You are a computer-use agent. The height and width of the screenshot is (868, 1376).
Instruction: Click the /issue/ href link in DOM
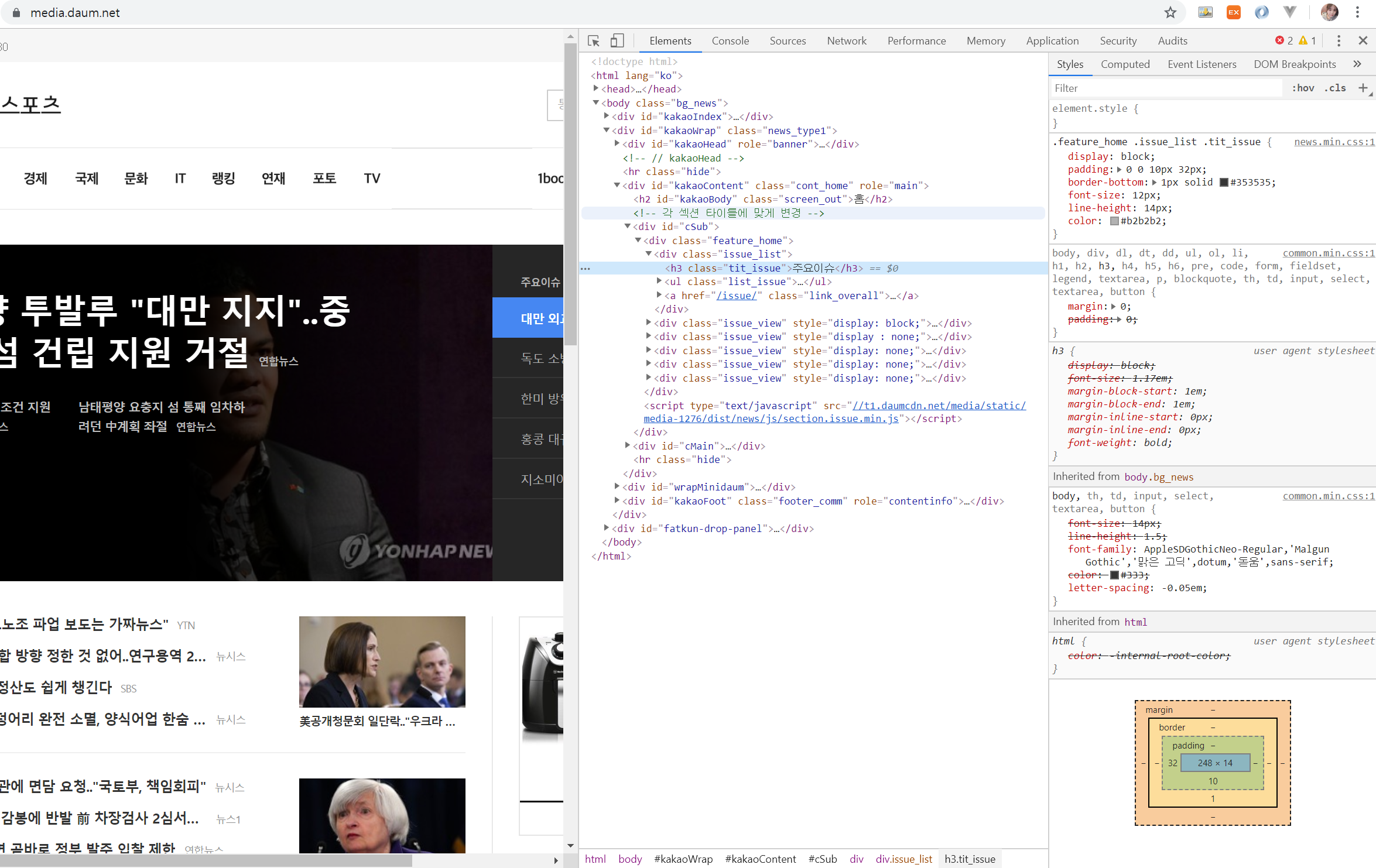[737, 296]
